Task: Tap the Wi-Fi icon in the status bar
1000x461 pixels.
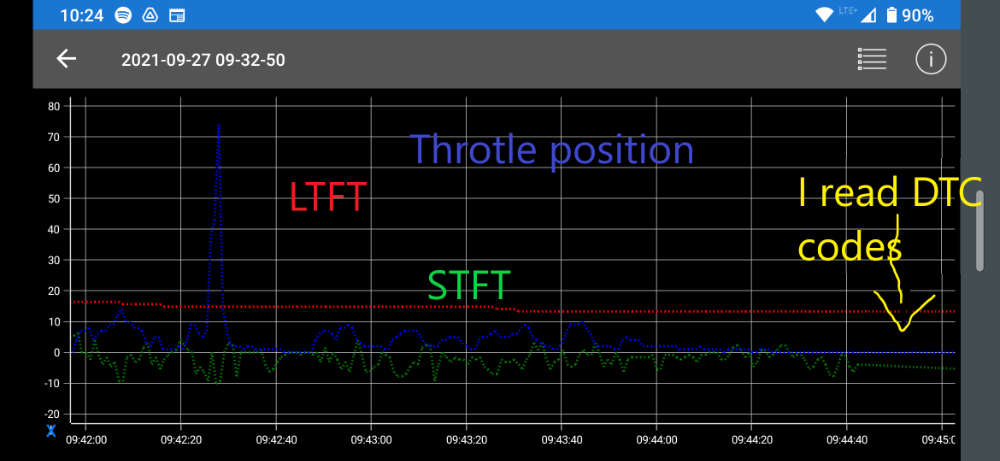Action: click(x=824, y=15)
